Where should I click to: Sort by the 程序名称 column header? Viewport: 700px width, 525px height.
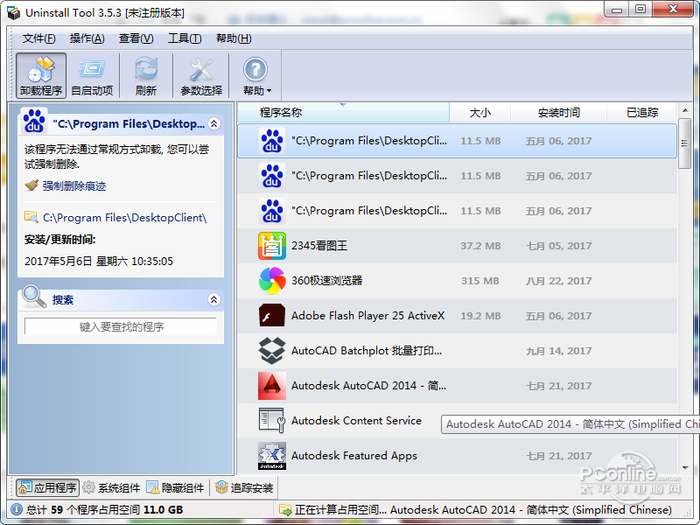(x=343, y=112)
